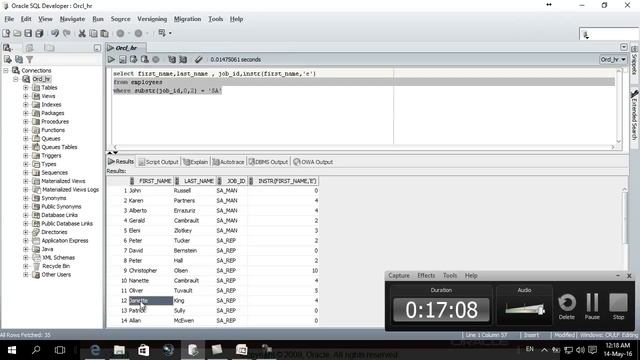Screen dimensions: 640x360
Task: Click the Explain Plan icon in worksheet toolbar
Action: (x=172, y=60)
